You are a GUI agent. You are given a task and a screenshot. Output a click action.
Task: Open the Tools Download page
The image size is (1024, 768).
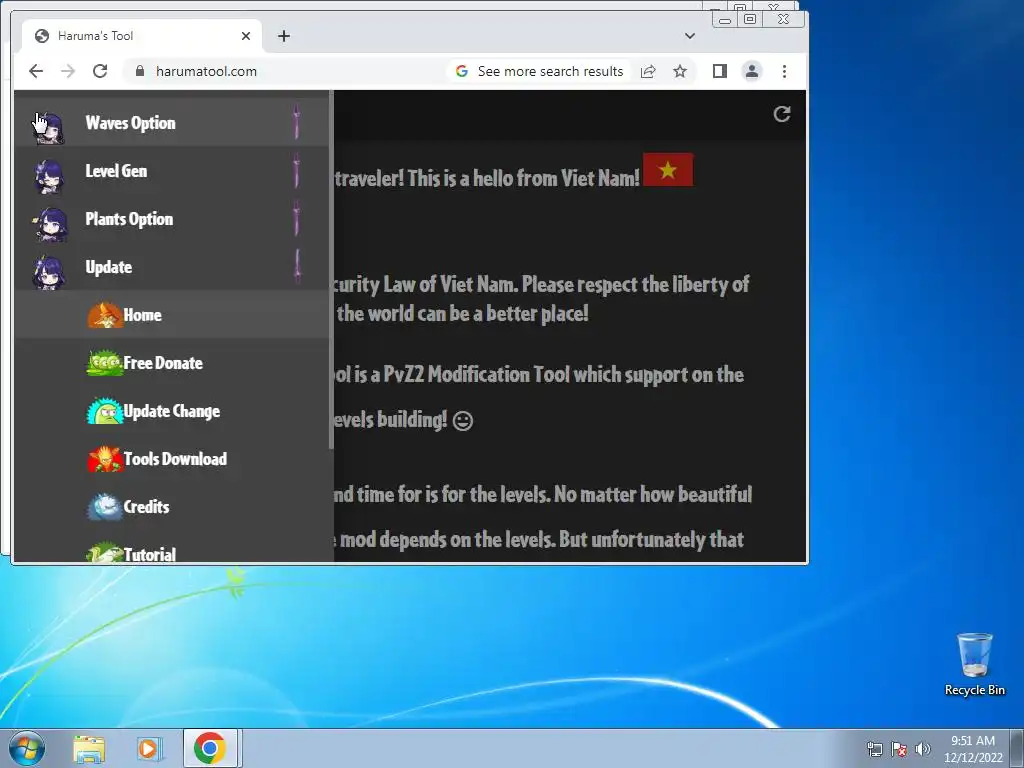[x=171, y=459]
